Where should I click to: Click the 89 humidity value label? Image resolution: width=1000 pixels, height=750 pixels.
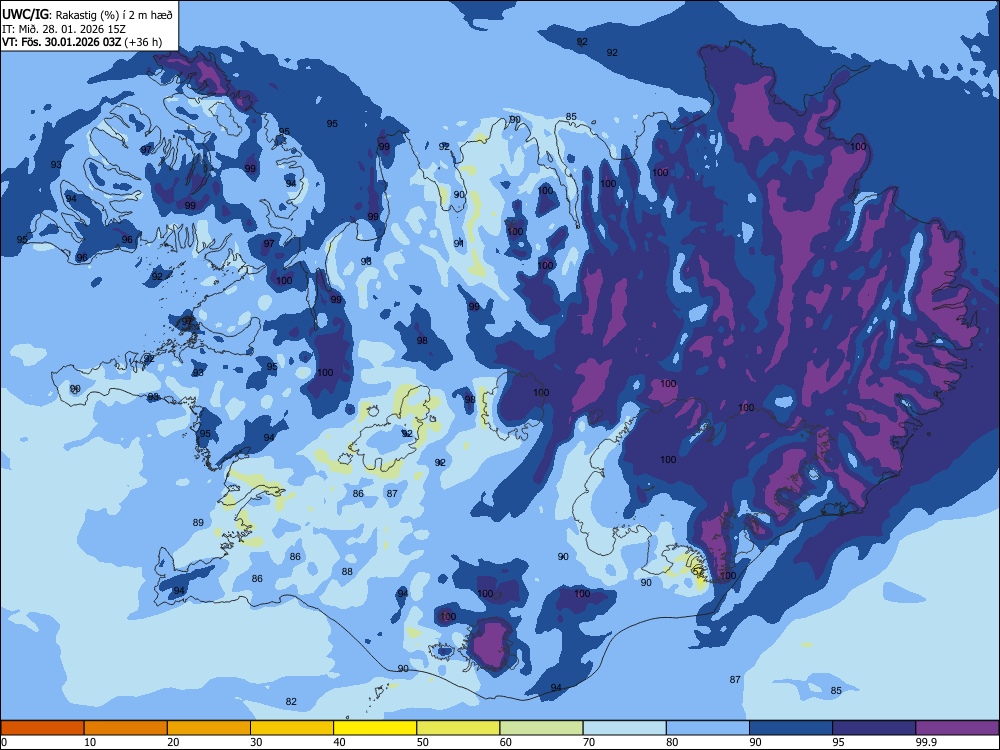point(198,522)
